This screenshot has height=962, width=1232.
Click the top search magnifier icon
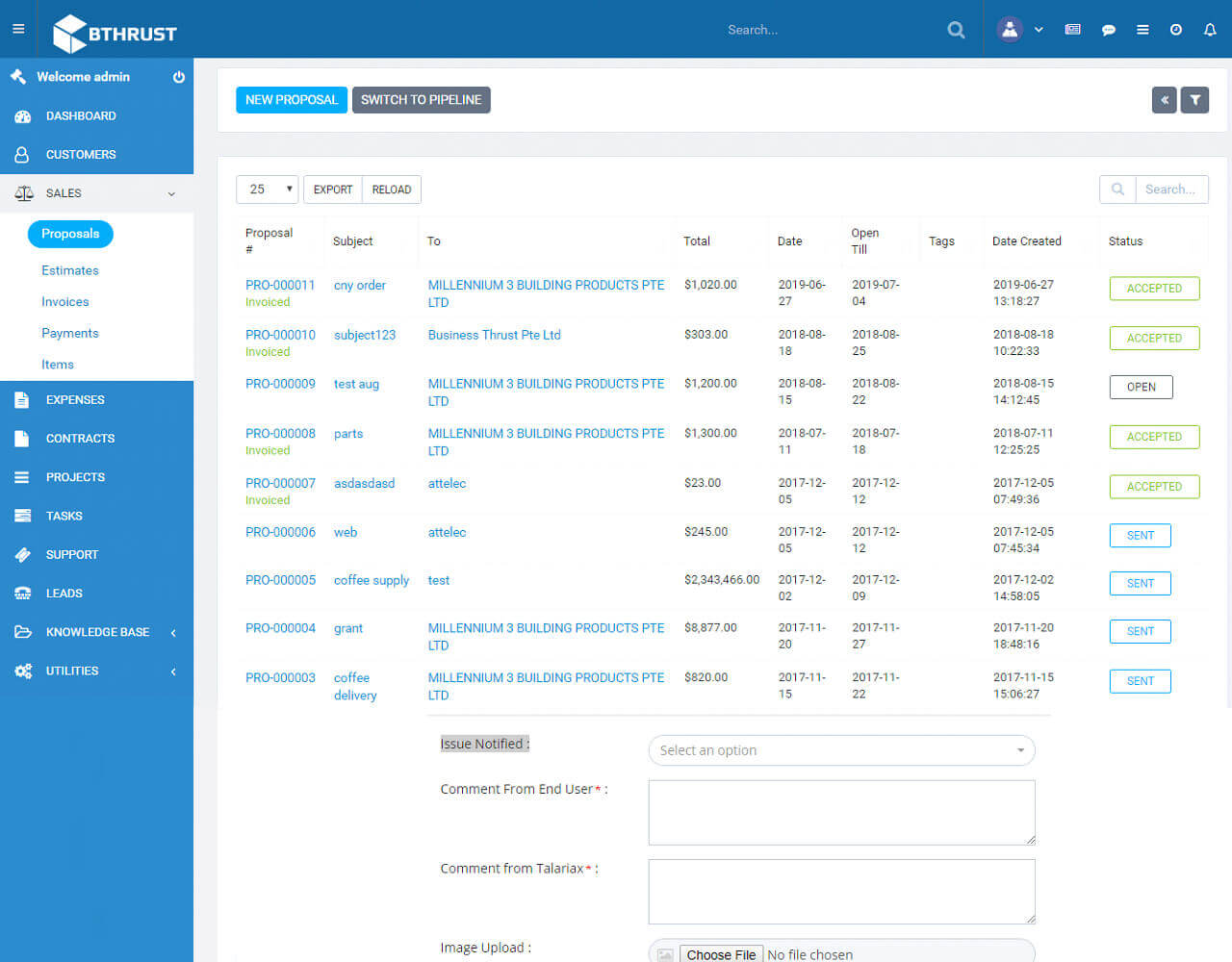[956, 30]
